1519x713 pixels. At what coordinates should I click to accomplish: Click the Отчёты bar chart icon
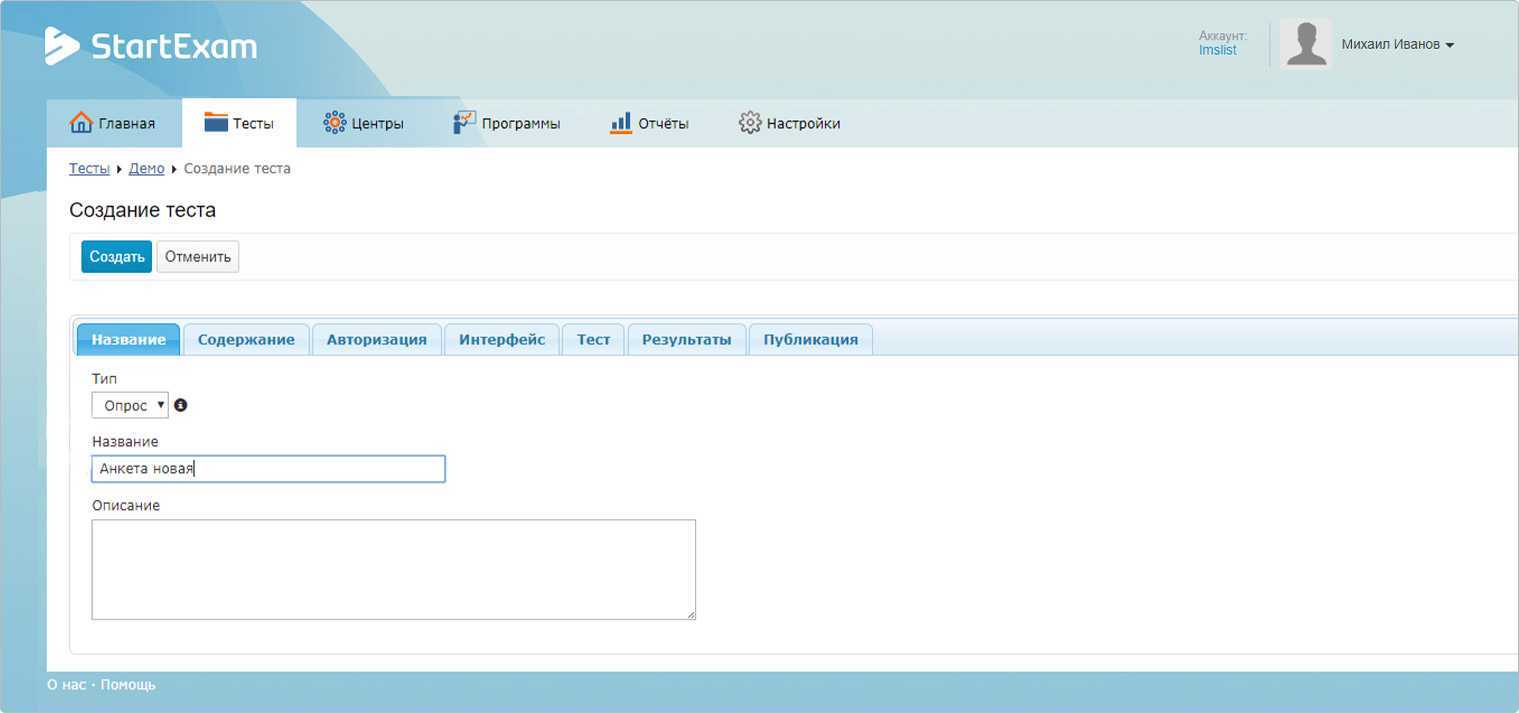621,123
